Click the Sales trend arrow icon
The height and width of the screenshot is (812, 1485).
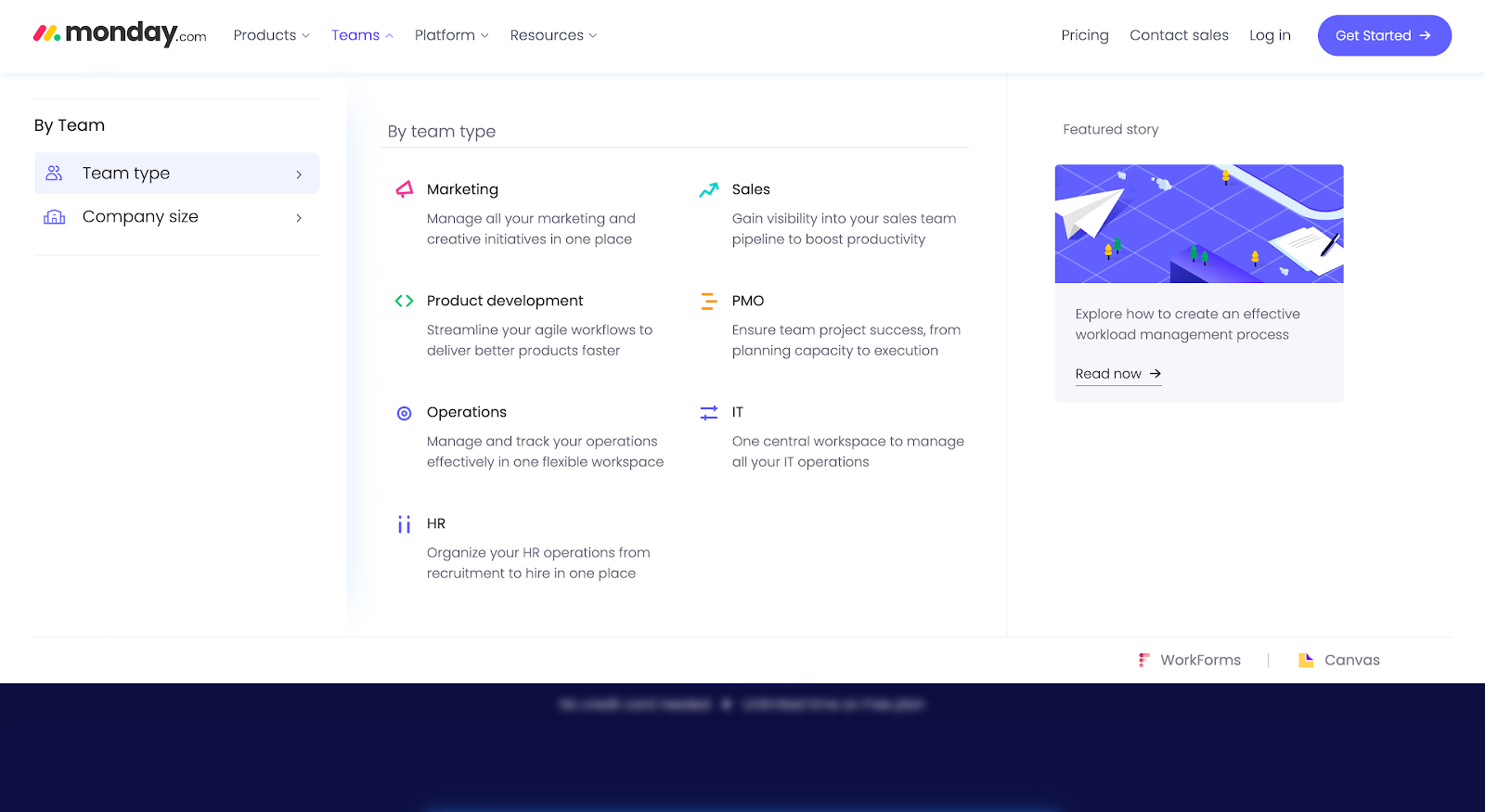point(709,189)
